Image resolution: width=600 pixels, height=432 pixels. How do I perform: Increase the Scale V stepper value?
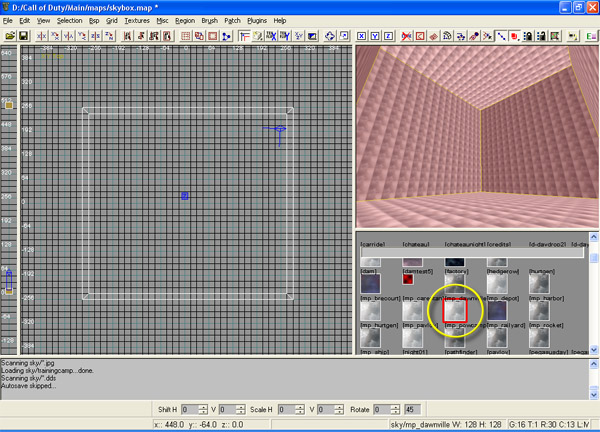tap(339, 407)
